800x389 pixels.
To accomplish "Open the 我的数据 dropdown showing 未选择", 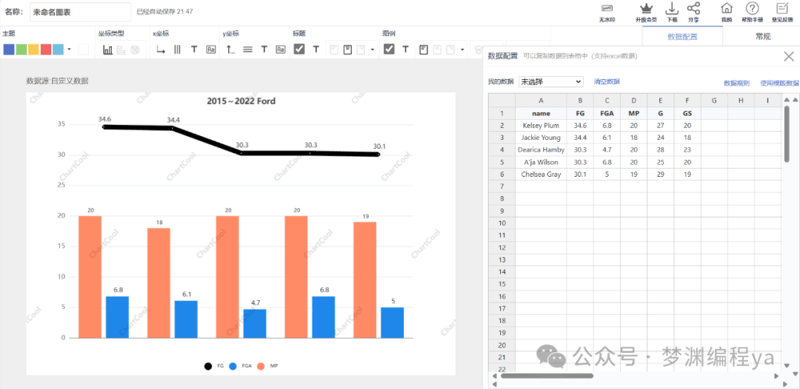I will [551, 82].
